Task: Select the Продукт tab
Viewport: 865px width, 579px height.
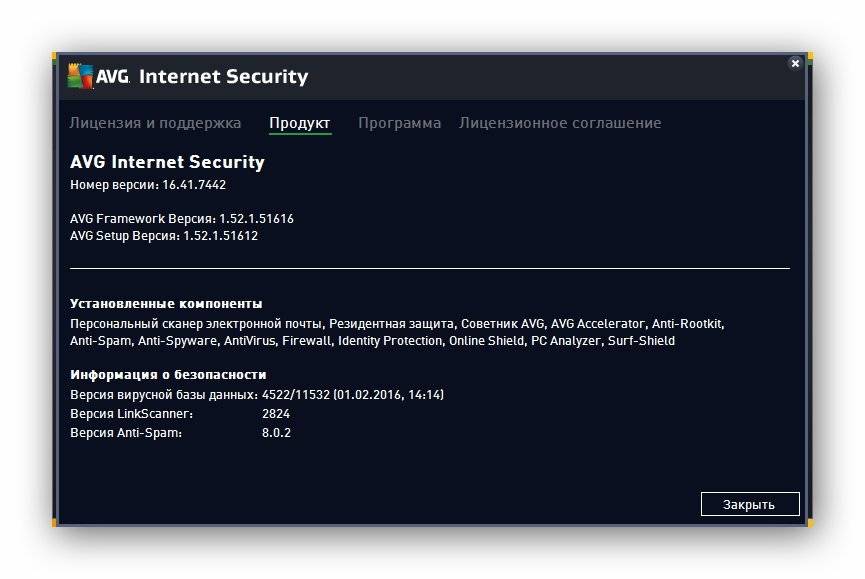Action: [300, 123]
